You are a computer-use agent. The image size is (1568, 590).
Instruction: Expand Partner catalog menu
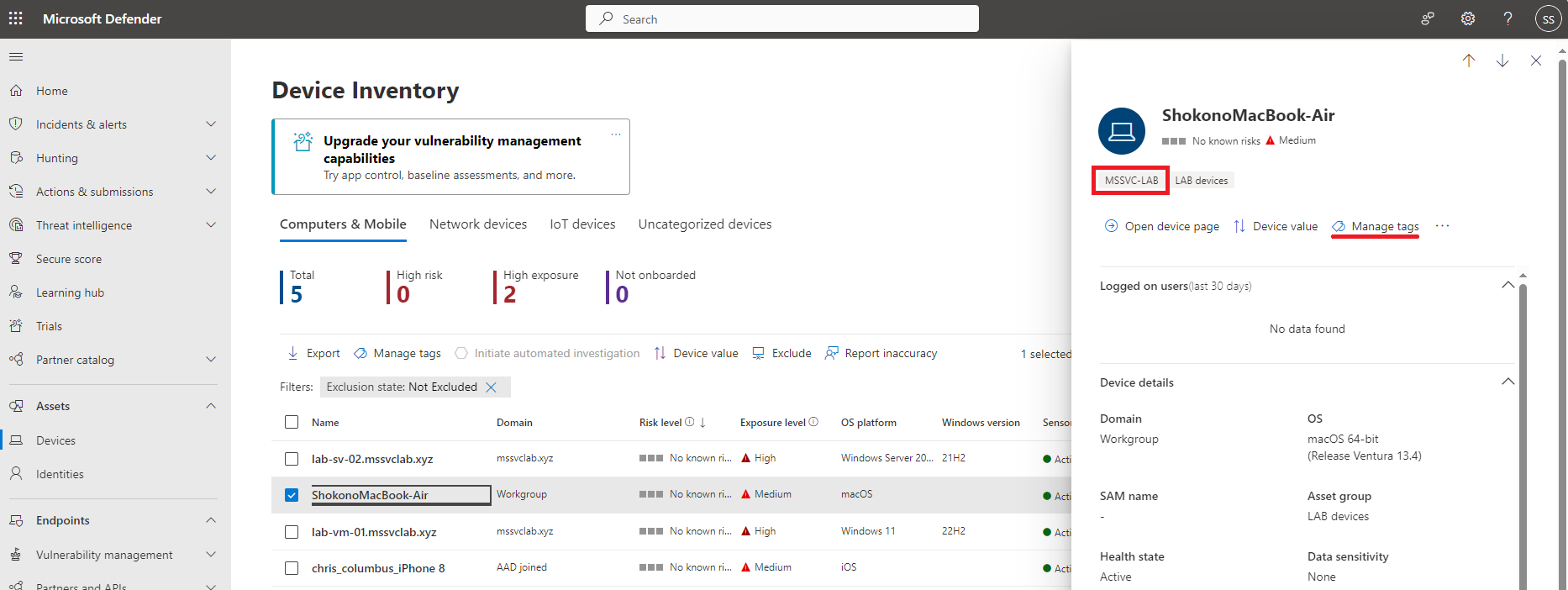[211, 360]
